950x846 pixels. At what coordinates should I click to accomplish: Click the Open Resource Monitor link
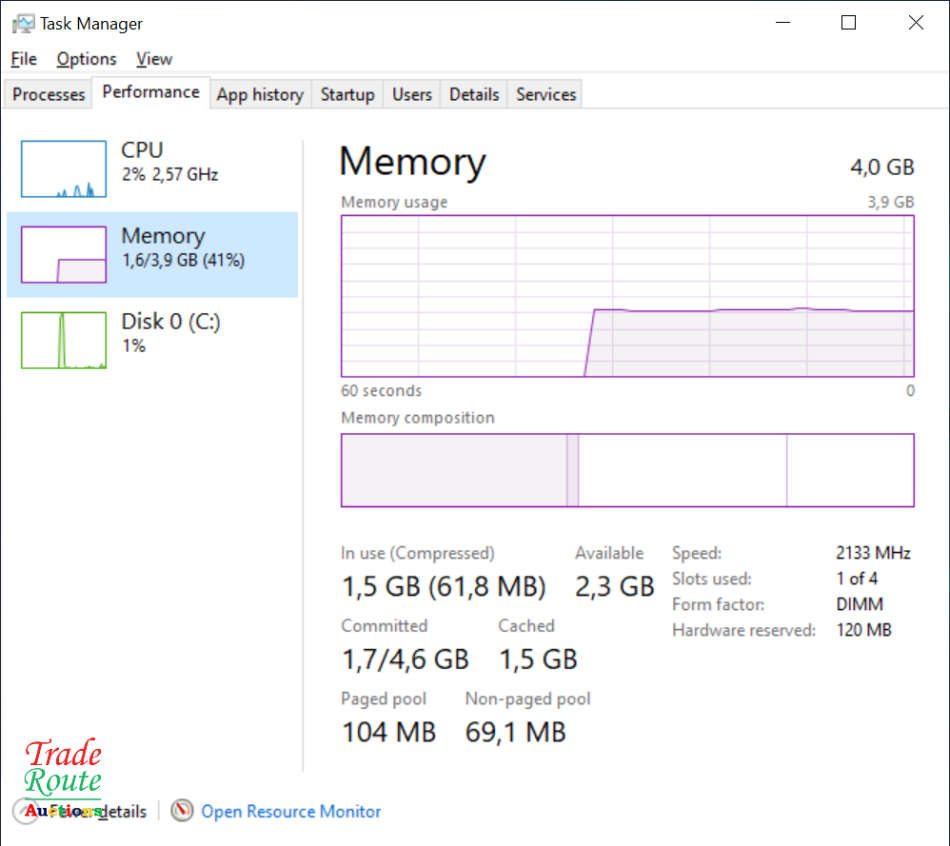pos(291,811)
